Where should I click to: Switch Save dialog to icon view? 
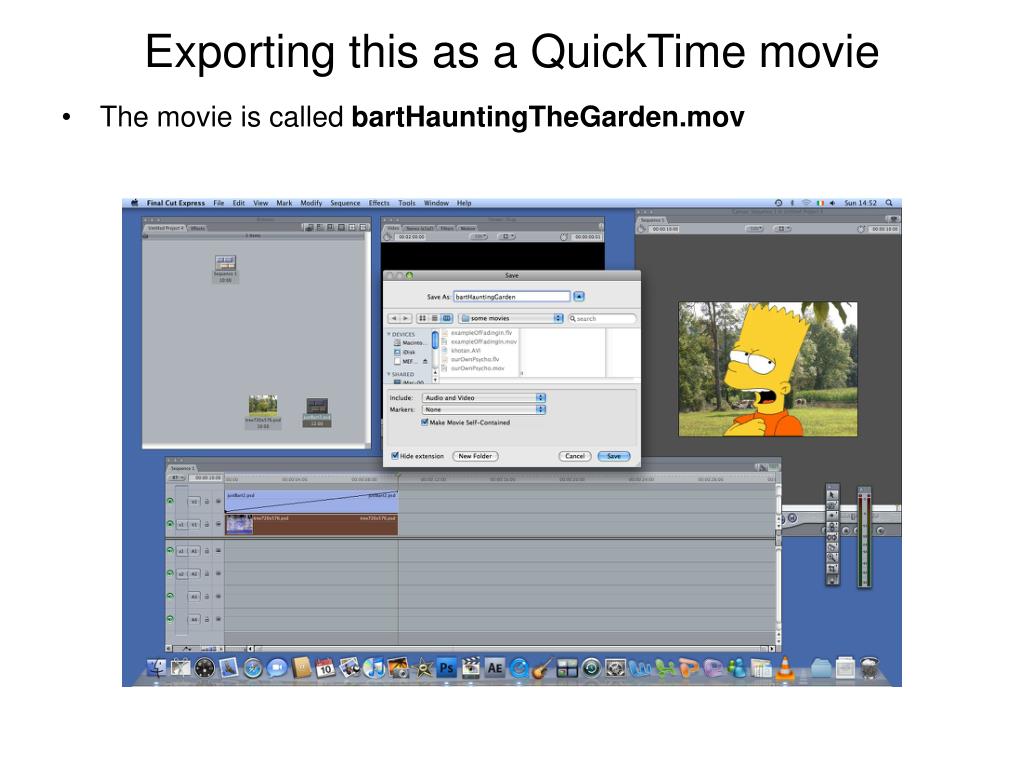(423, 318)
